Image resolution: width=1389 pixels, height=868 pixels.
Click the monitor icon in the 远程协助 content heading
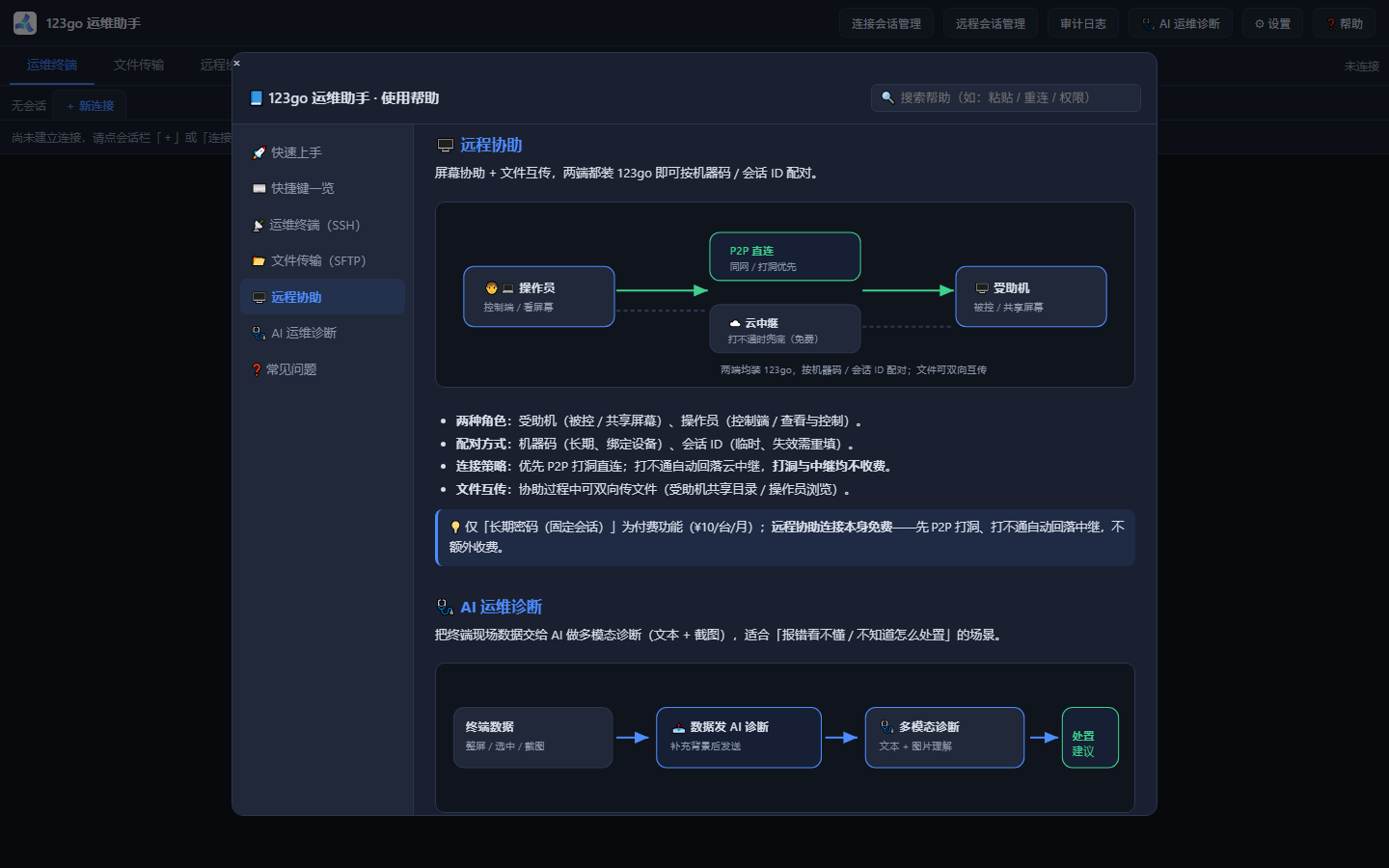point(446,146)
